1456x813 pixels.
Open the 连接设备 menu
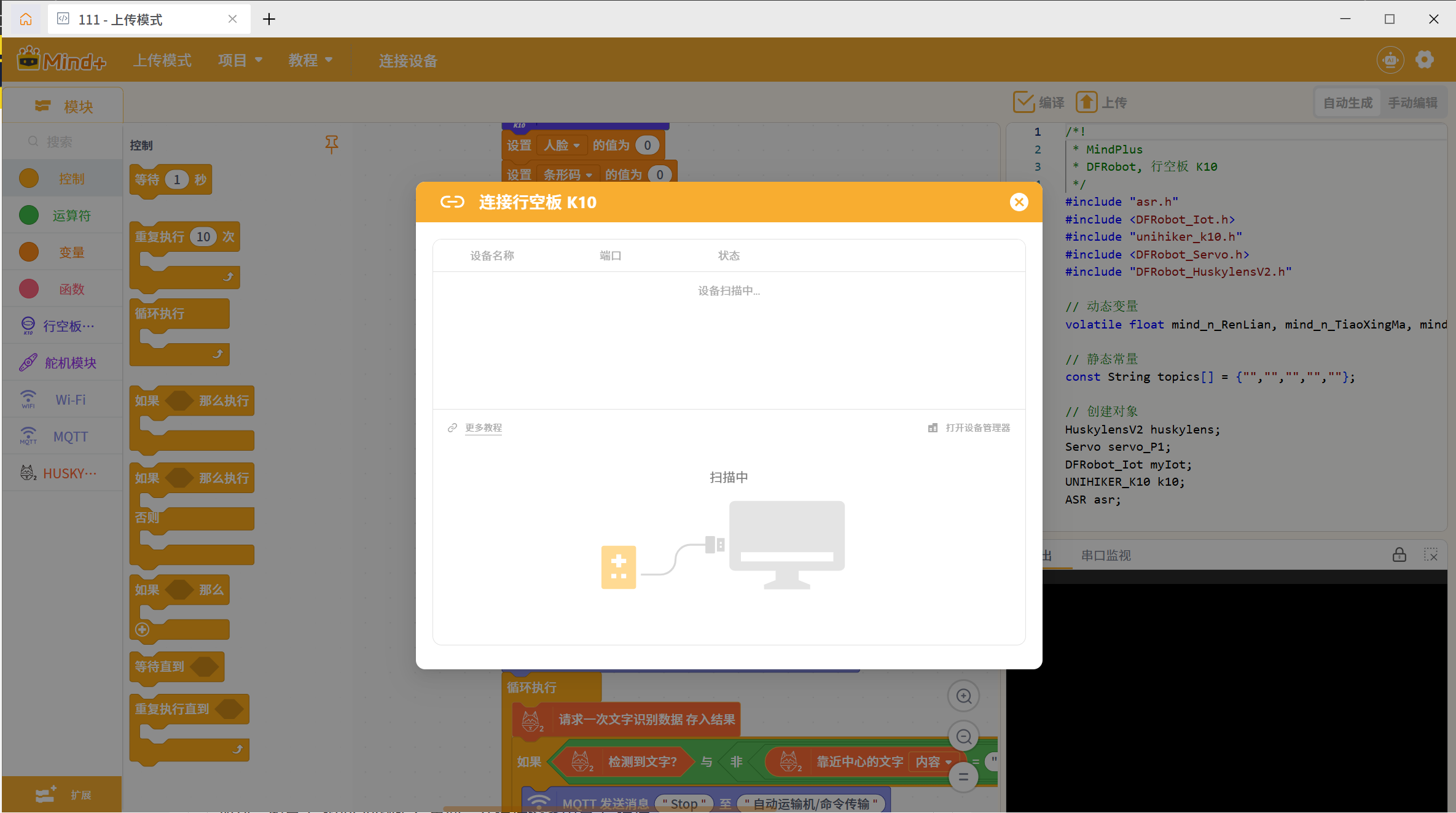[408, 61]
